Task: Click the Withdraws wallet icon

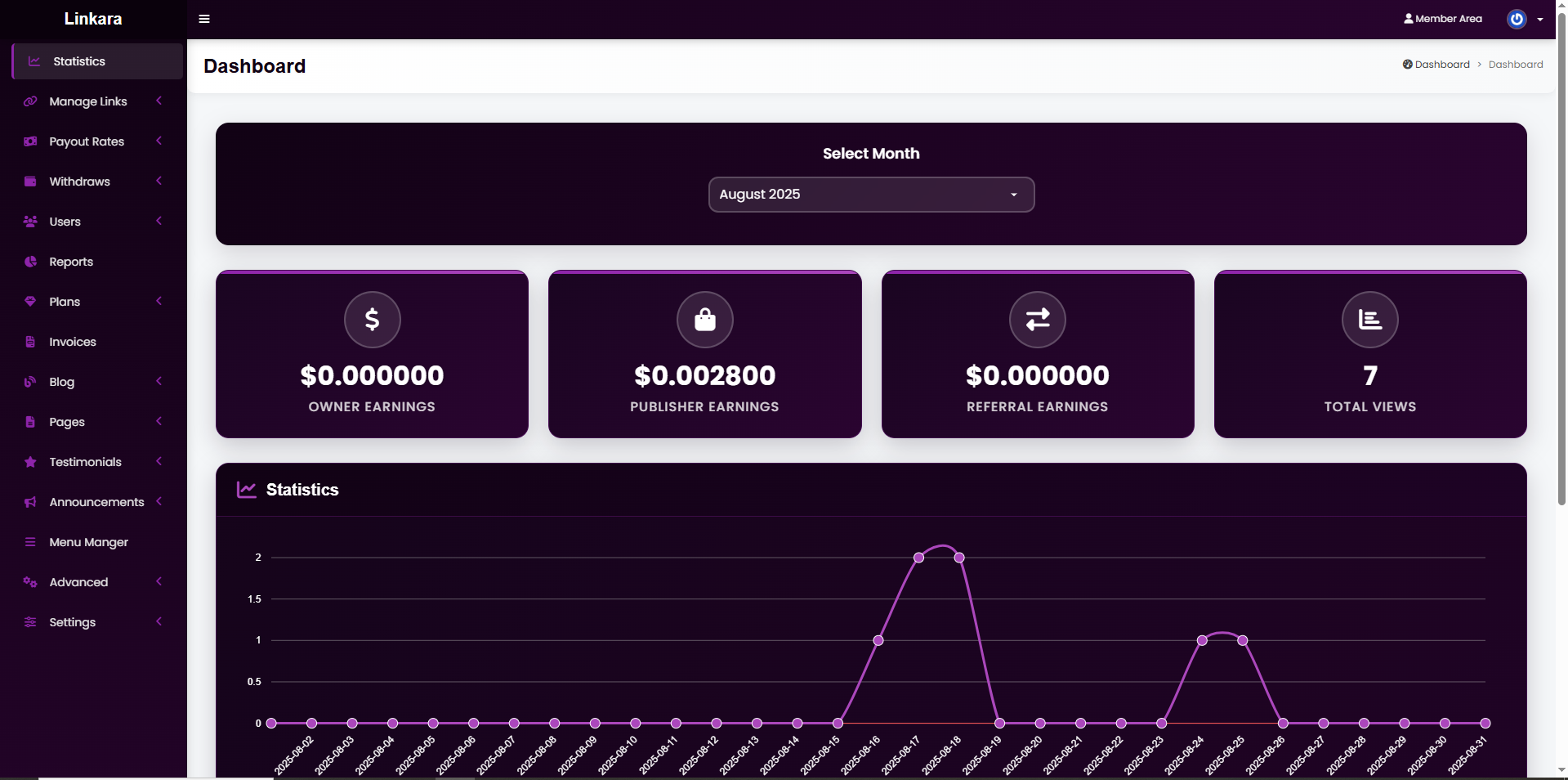Action: (x=30, y=182)
